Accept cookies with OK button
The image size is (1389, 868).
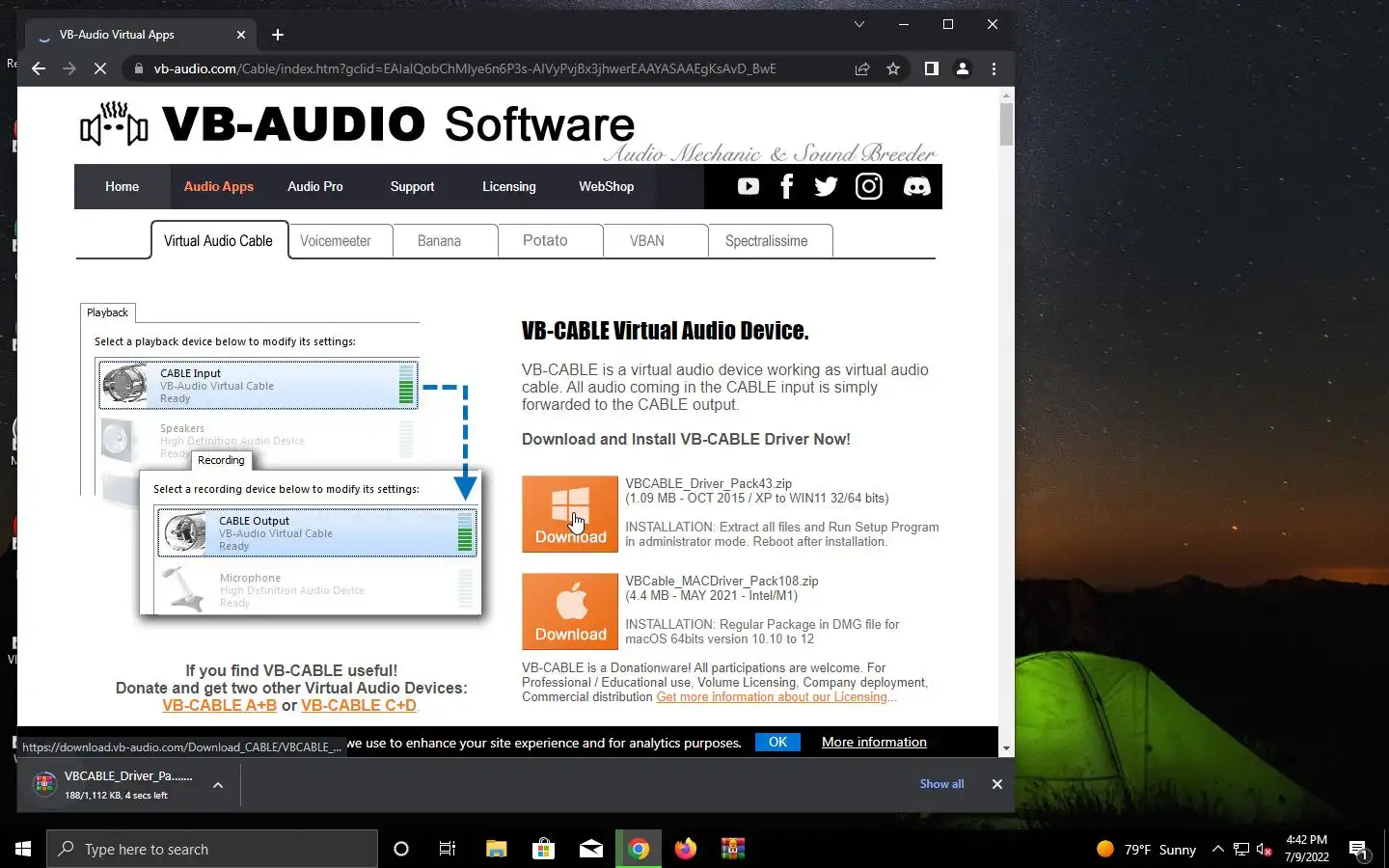point(777,742)
